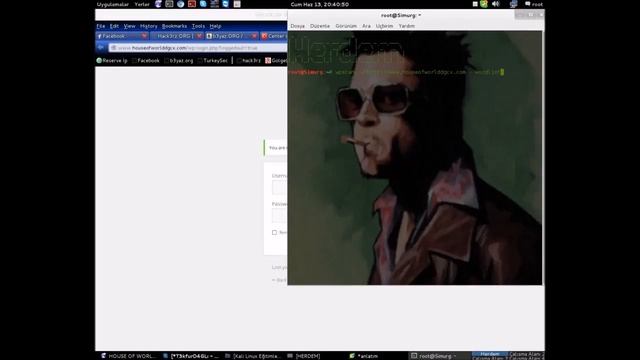Viewport: 640px width, 360px height.
Task: Toggle the Remember checkbox on login form
Action: click(x=274, y=232)
